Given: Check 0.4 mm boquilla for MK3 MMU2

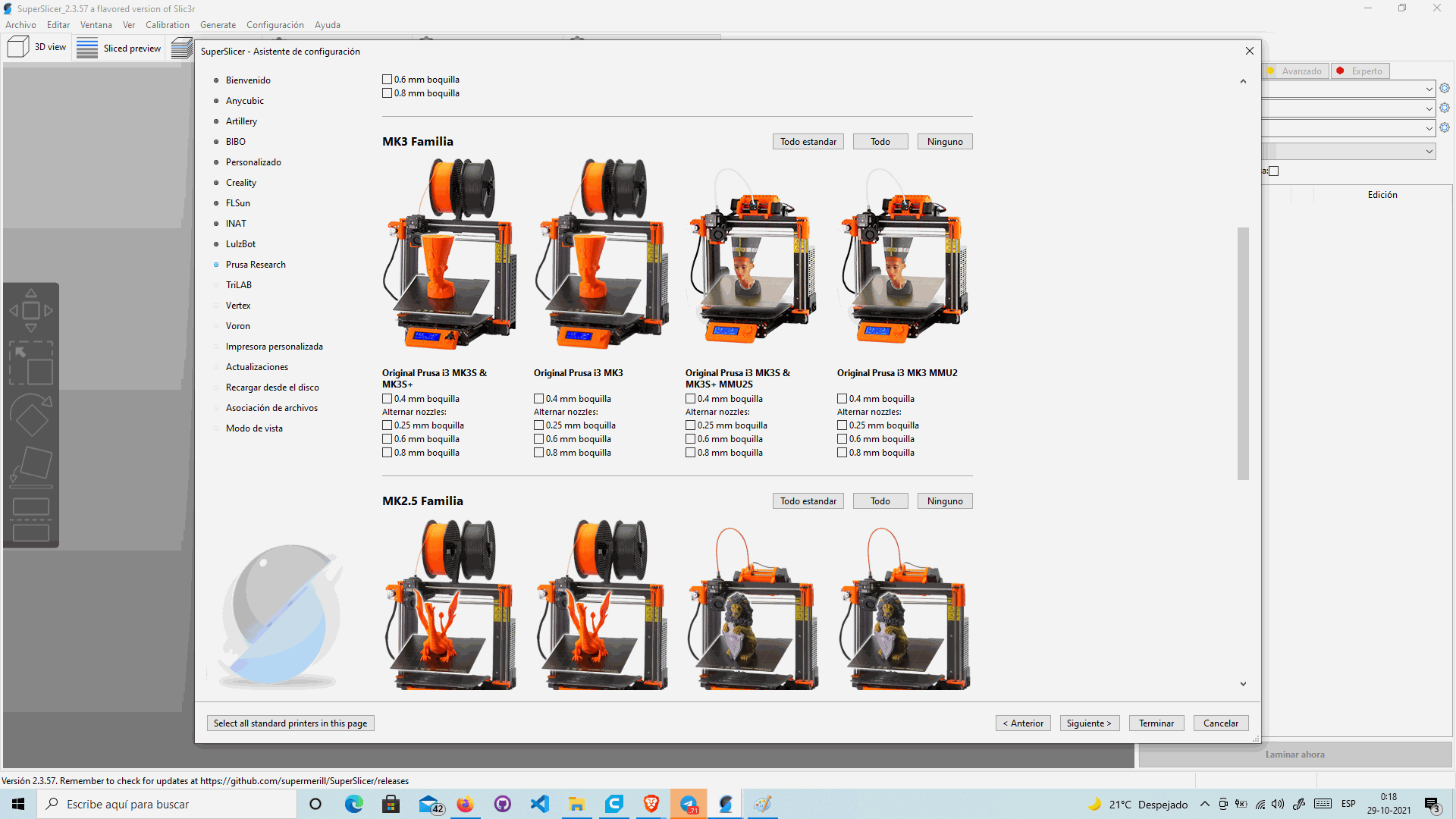Looking at the screenshot, I should coord(843,399).
